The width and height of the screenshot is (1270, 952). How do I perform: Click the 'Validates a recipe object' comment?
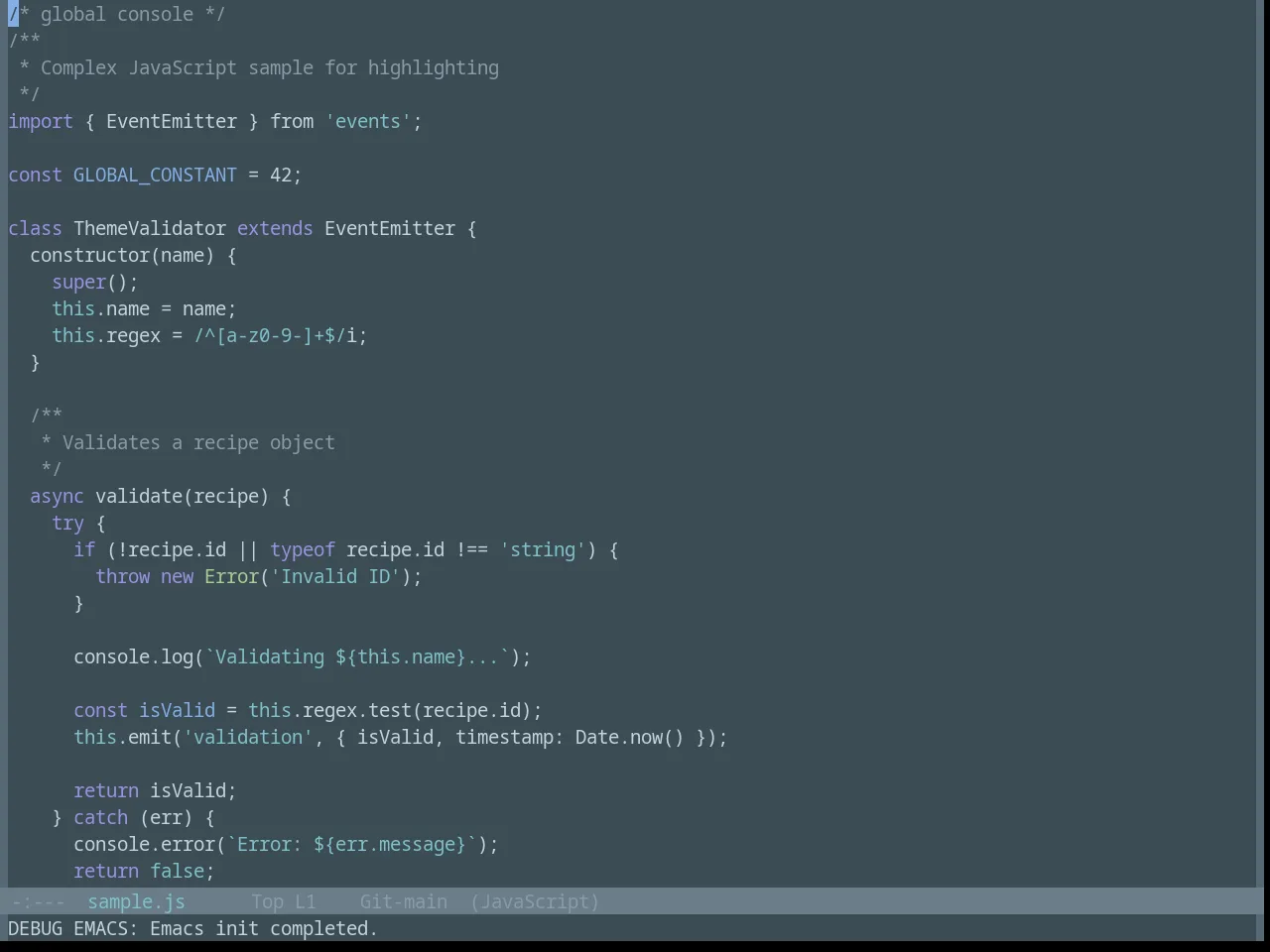pos(198,442)
